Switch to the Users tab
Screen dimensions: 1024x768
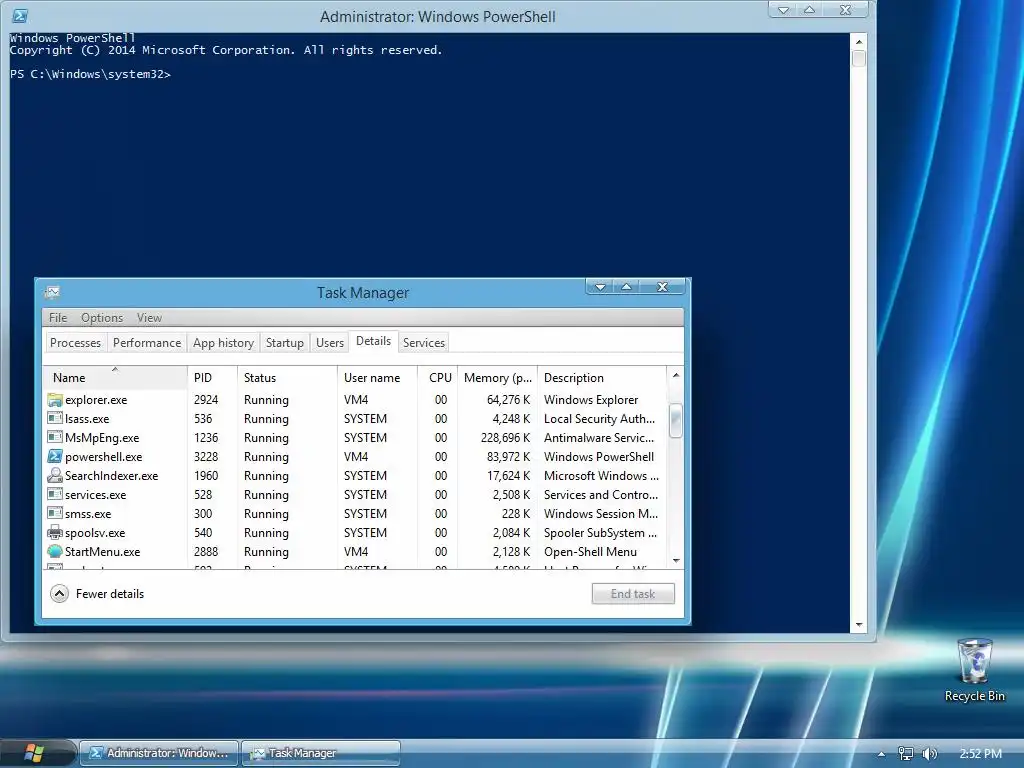click(x=330, y=343)
